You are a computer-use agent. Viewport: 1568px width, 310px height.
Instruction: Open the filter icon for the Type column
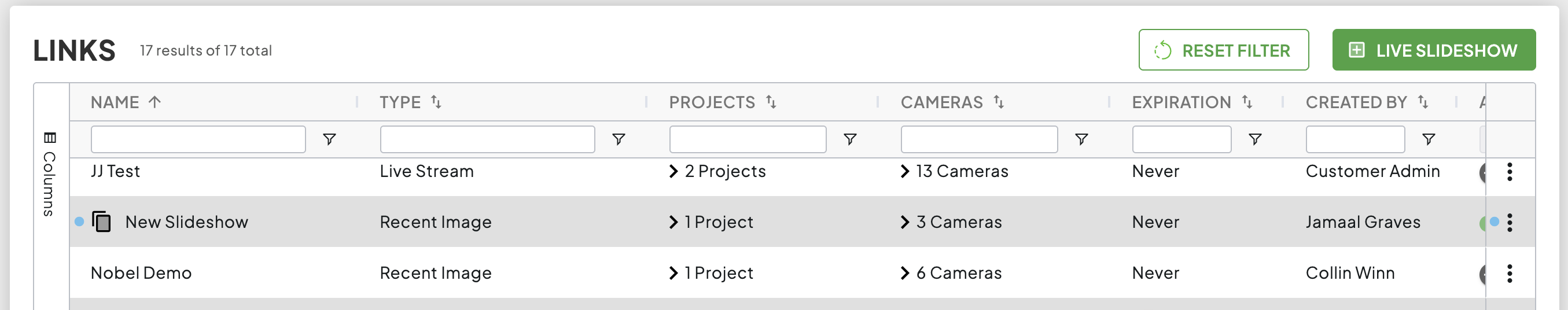click(x=619, y=139)
